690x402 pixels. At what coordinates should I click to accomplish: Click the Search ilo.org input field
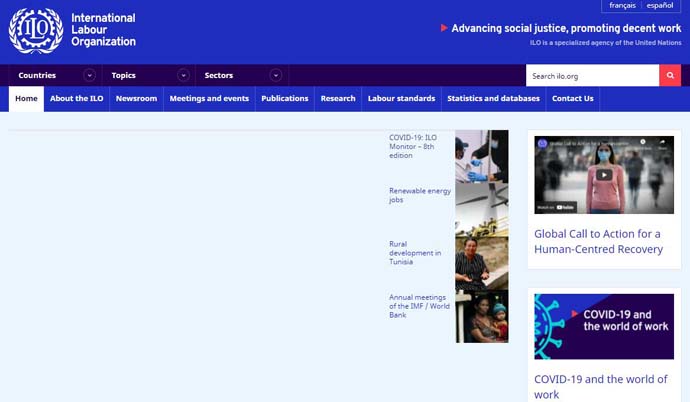click(592, 76)
